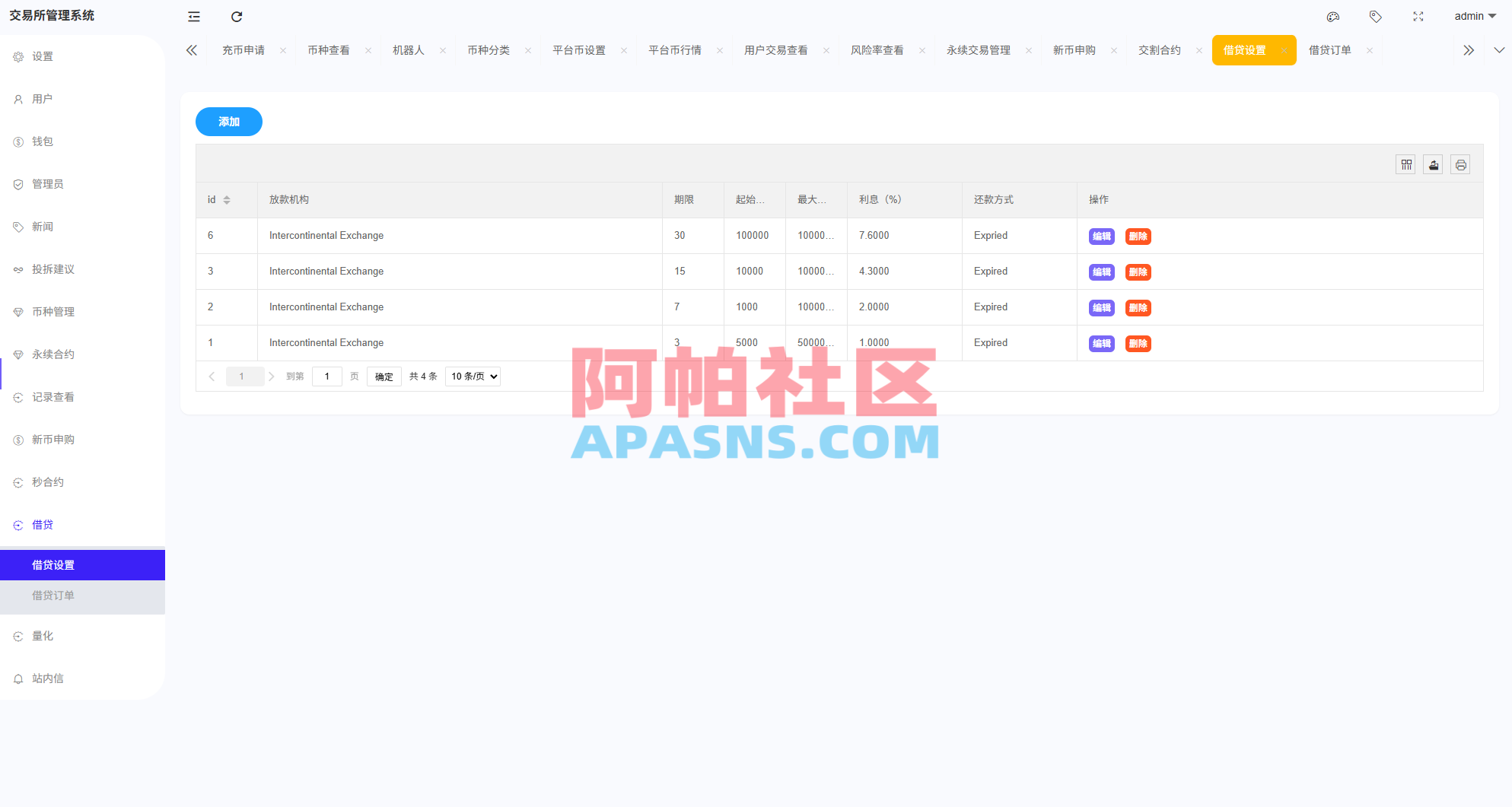Open the 10 条/页 page size selector

(x=472, y=376)
